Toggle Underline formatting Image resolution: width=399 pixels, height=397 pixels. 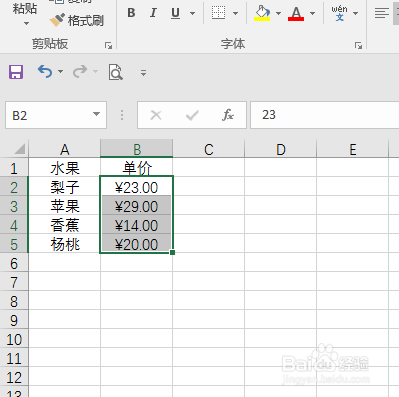click(175, 13)
